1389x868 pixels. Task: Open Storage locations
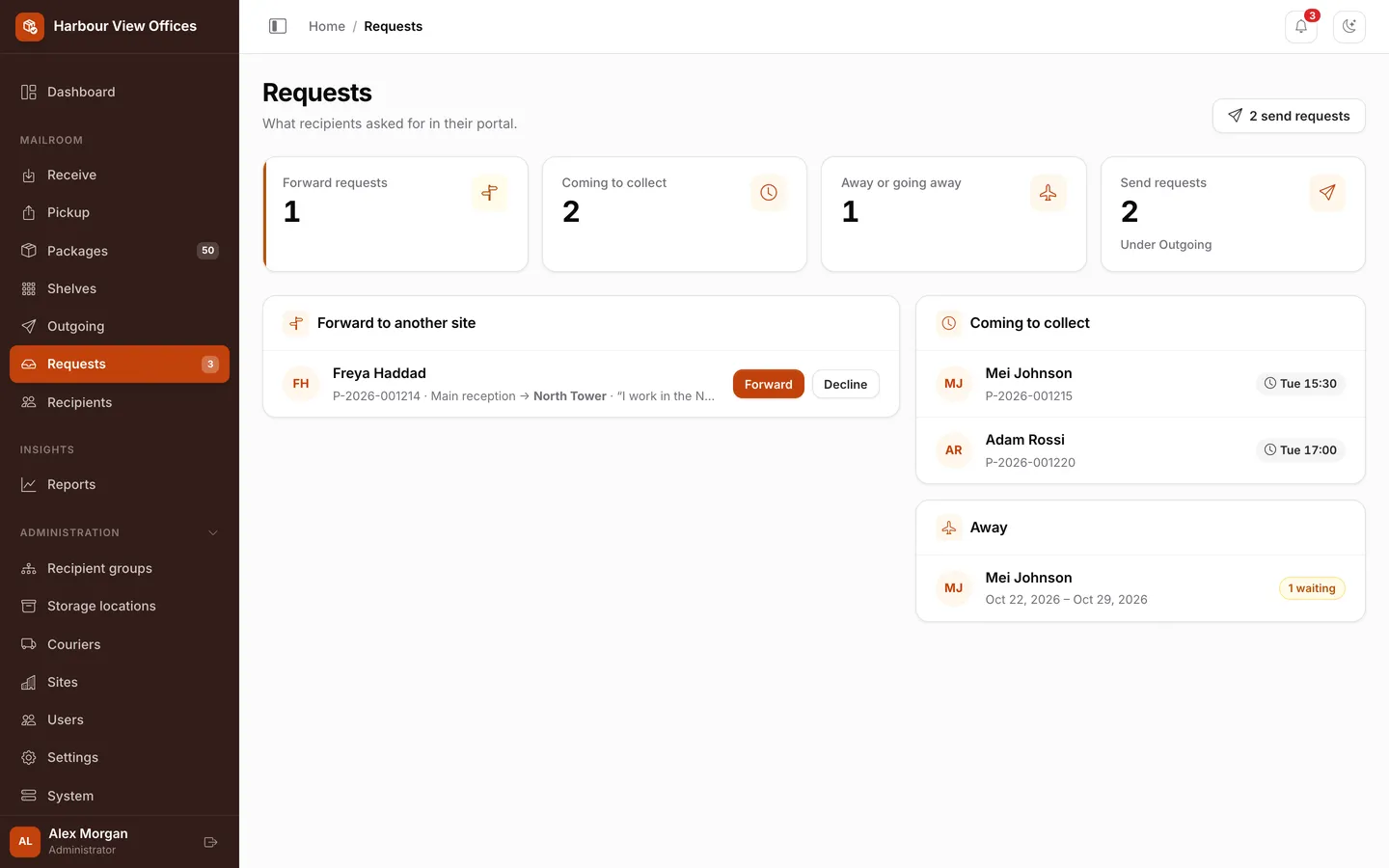[120, 606]
